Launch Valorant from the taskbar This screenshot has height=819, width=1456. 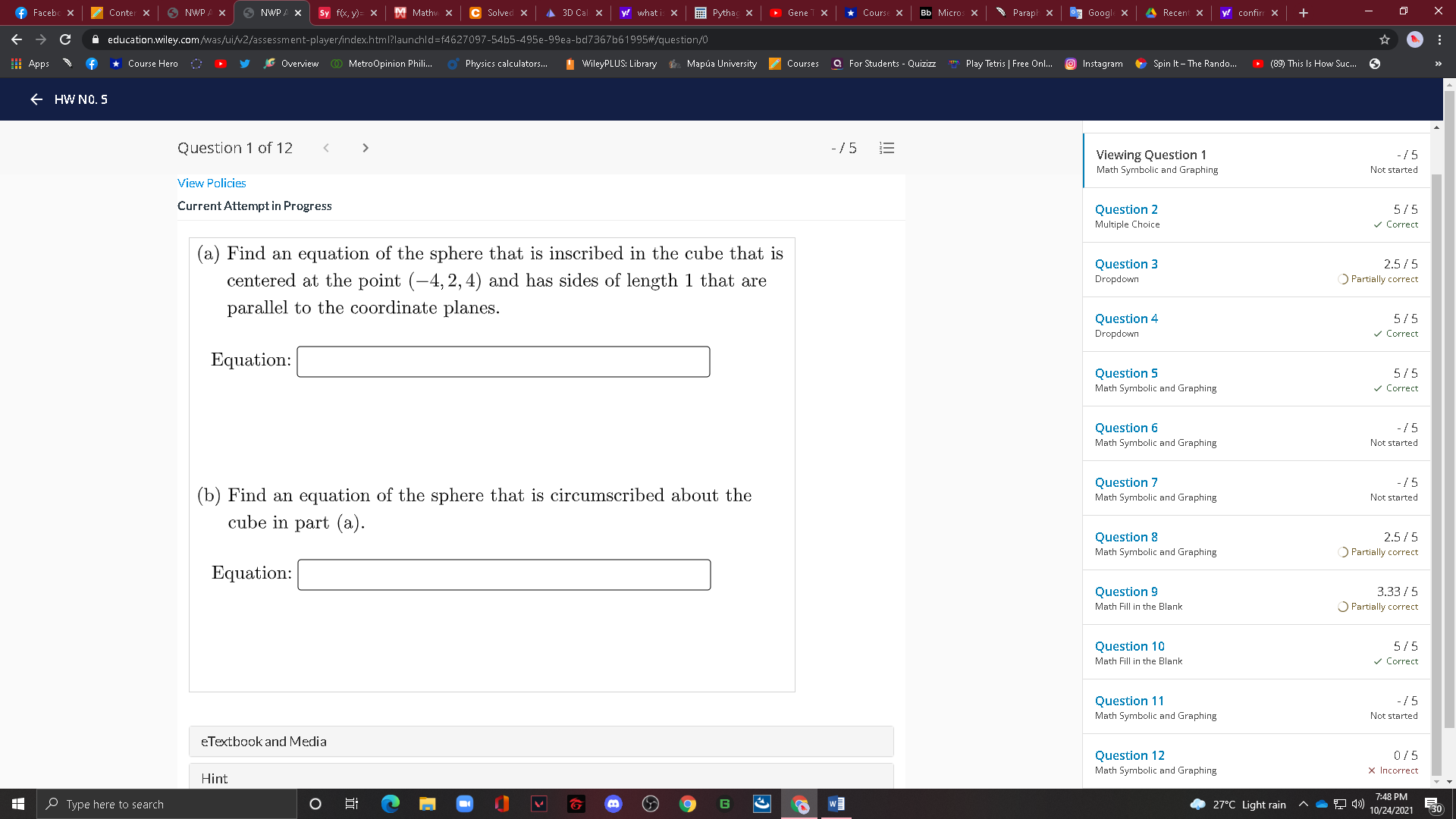pyautogui.click(x=539, y=804)
